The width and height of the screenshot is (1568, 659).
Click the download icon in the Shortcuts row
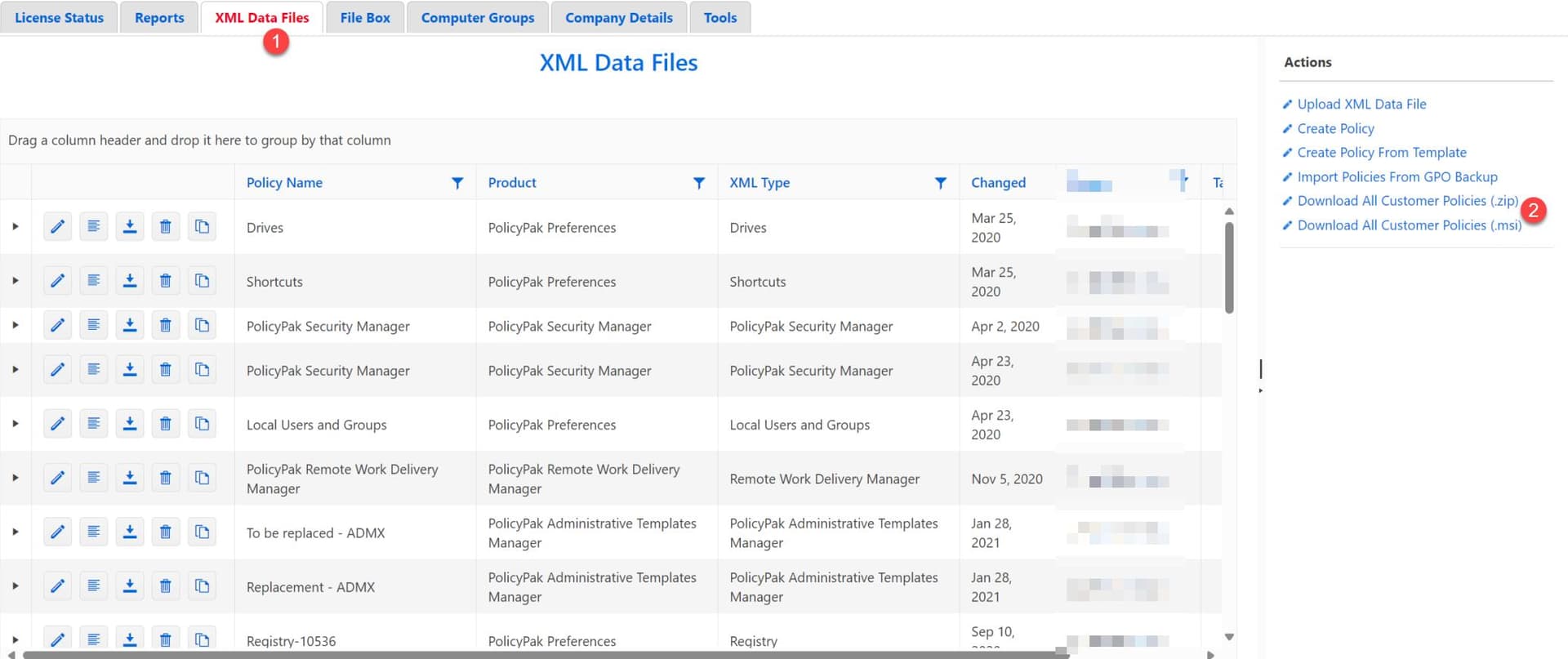[x=129, y=281]
